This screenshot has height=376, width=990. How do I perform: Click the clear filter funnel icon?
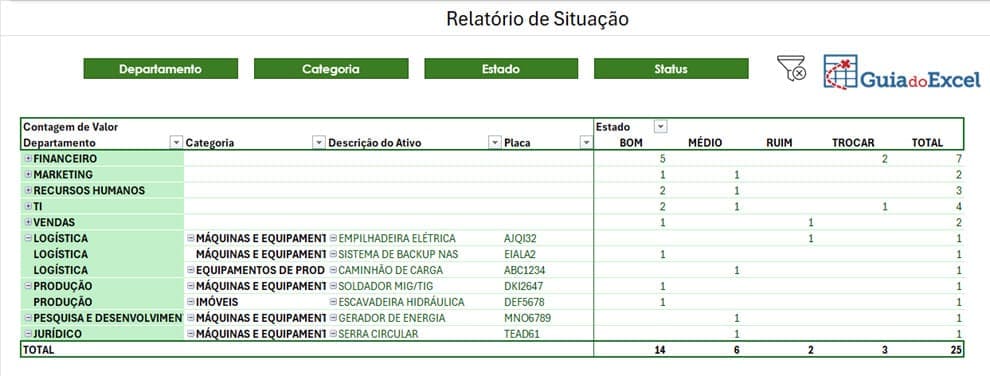pos(791,68)
